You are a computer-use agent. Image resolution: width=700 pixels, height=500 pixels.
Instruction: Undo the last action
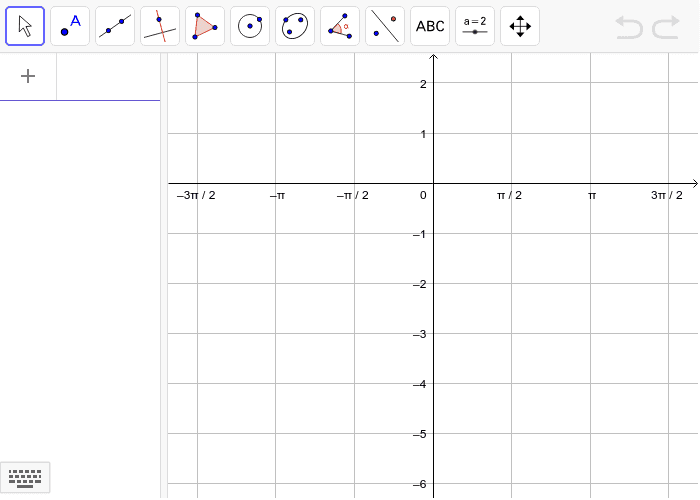click(629, 27)
